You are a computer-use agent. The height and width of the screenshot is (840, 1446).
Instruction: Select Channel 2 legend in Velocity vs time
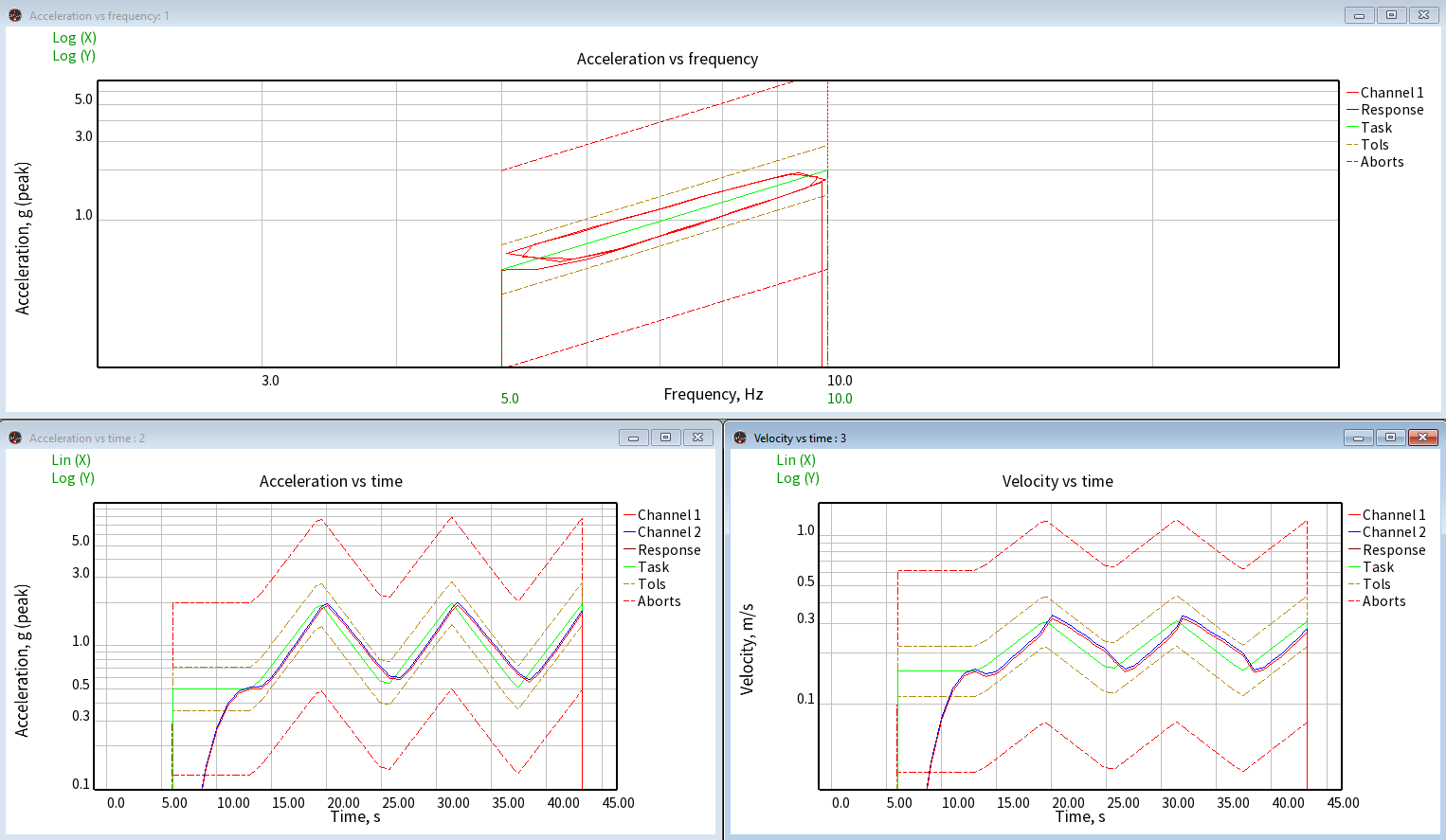pyautogui.click(x=1387, y=532)
